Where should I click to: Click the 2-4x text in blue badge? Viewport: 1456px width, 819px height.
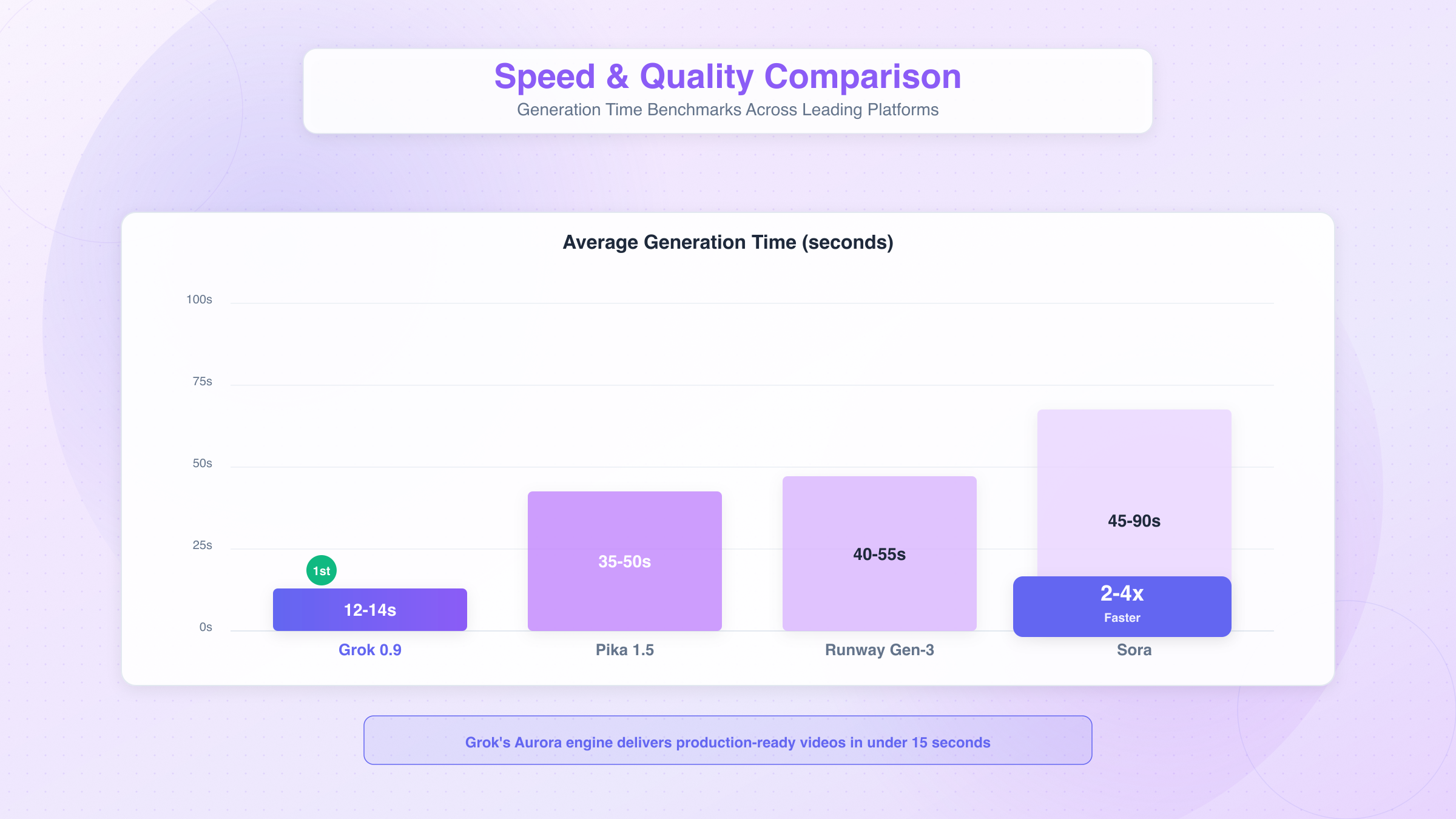pyautogui.click(x=1122, y=593)
